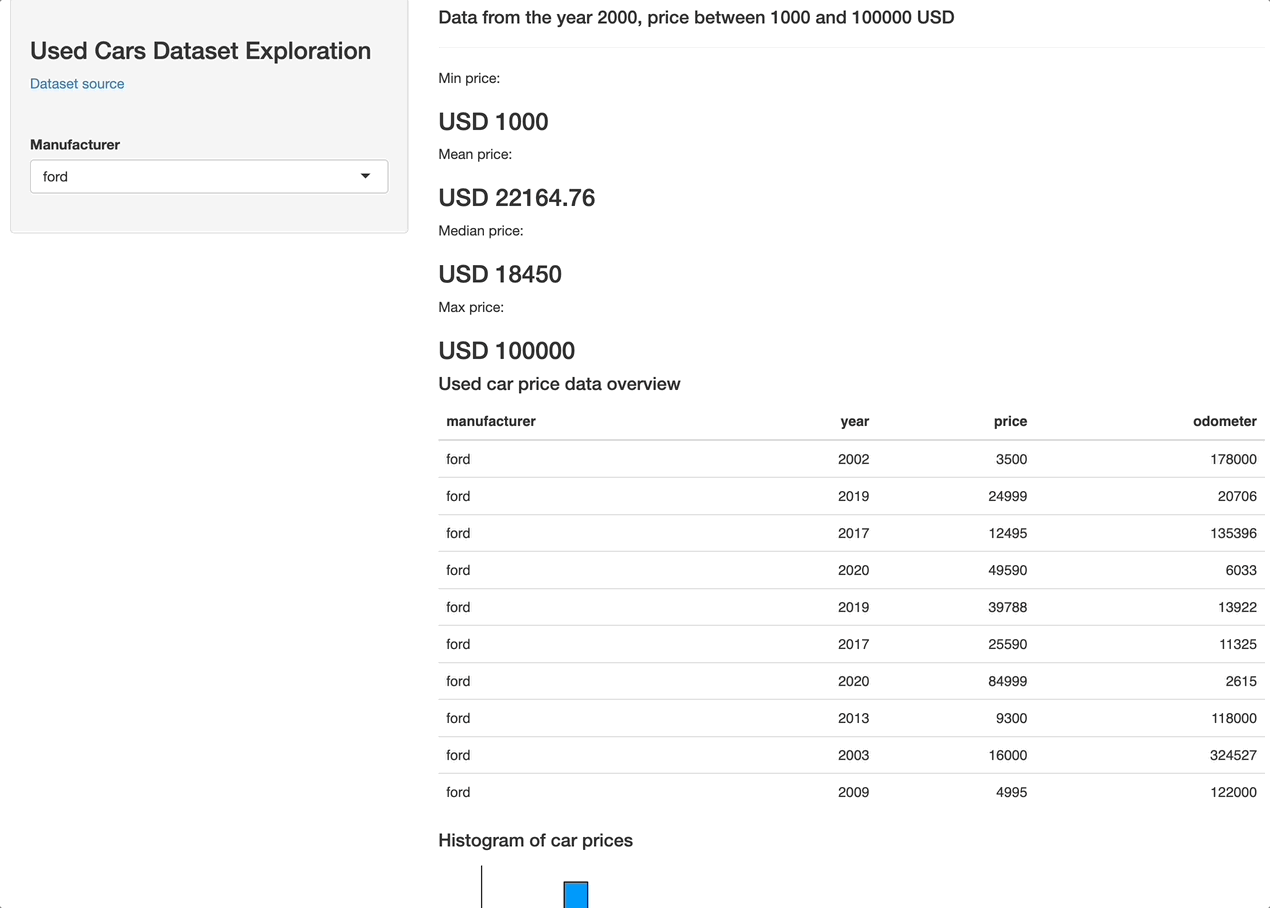Click odometer cell 20706
The width and height of the screenshot is (1270, 908).
coord(1237,496)
